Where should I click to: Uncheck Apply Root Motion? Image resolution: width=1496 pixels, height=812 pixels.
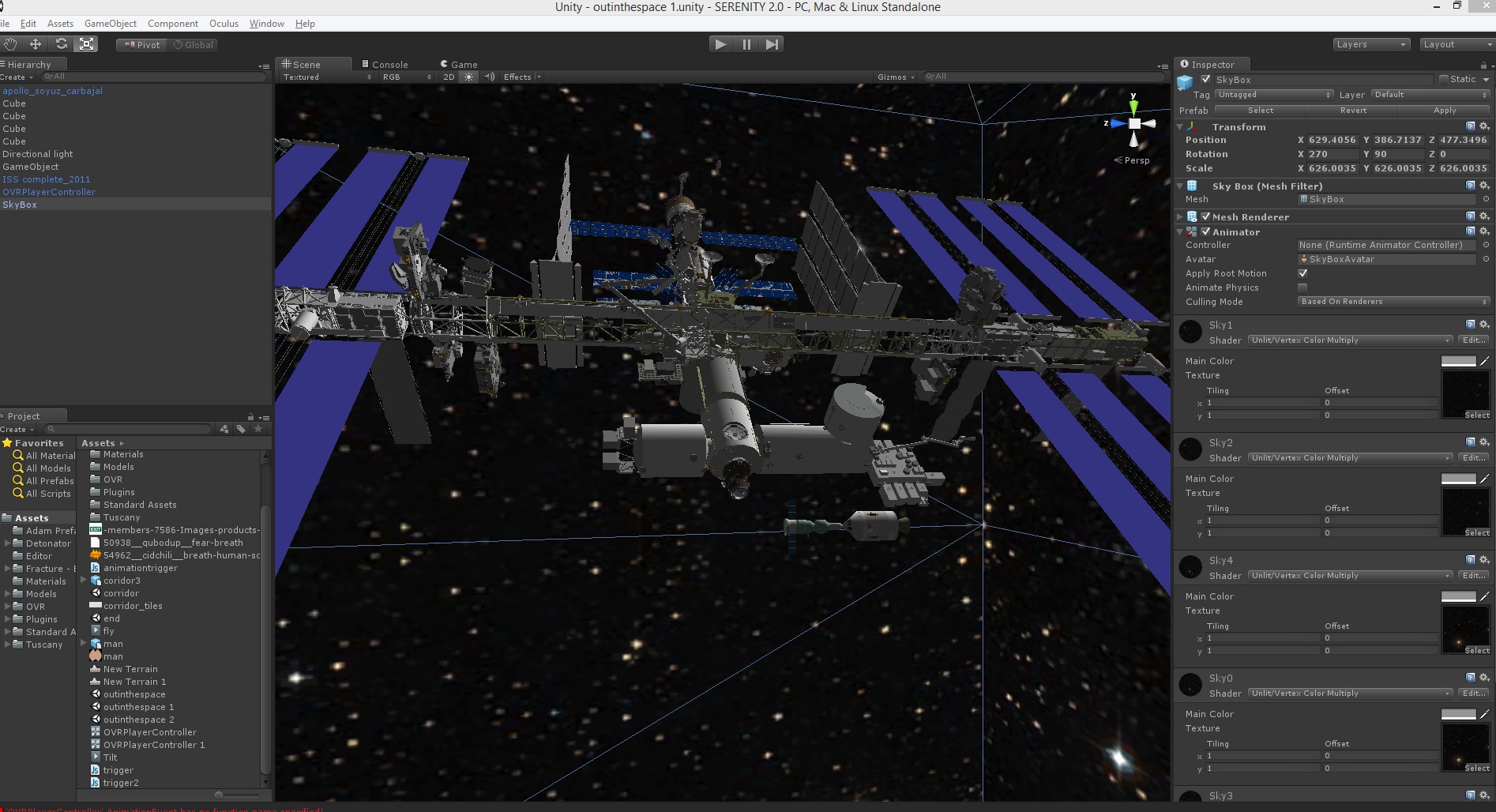1302,273
